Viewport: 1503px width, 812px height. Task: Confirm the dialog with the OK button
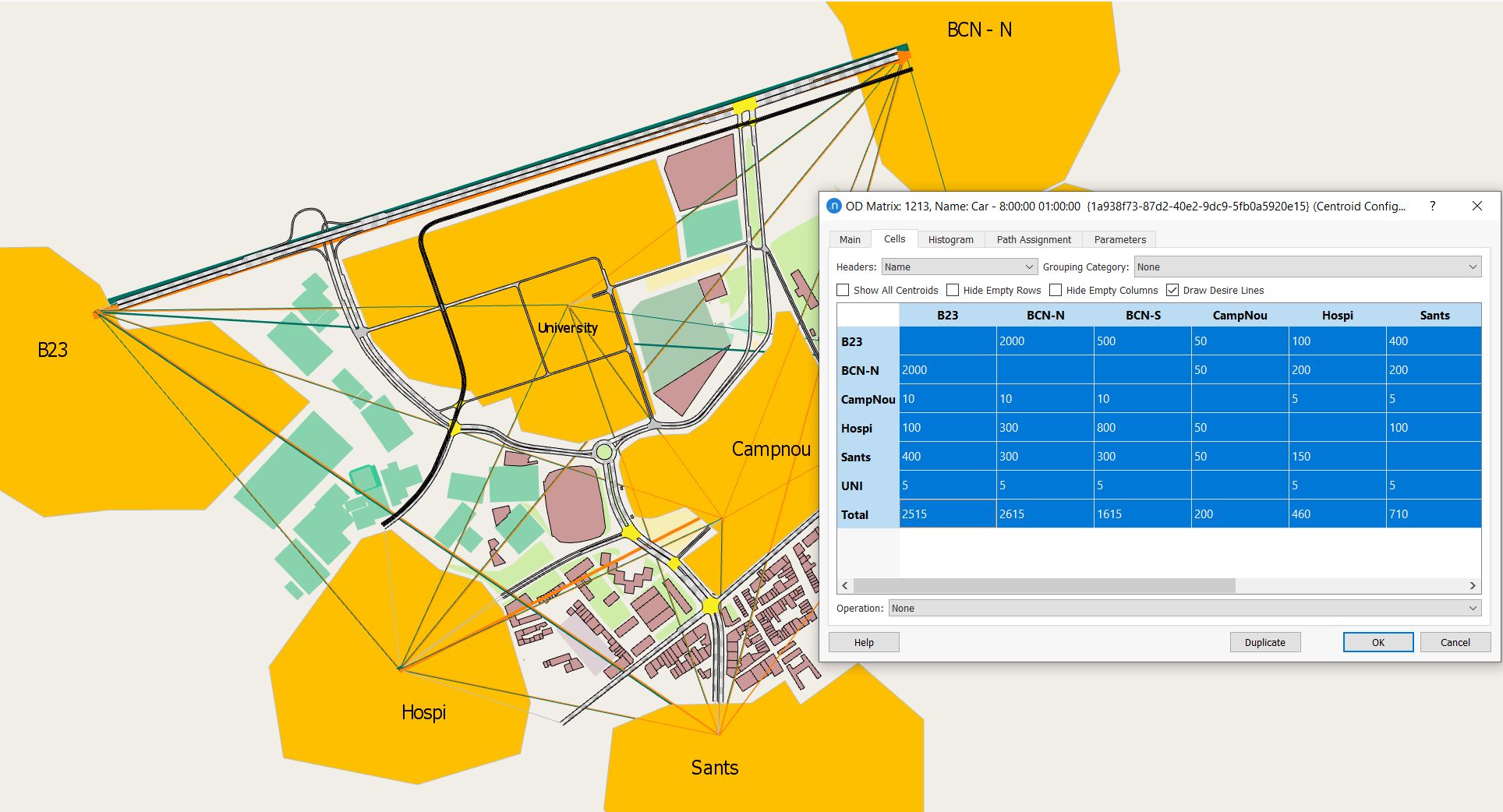click(1377, 642)
